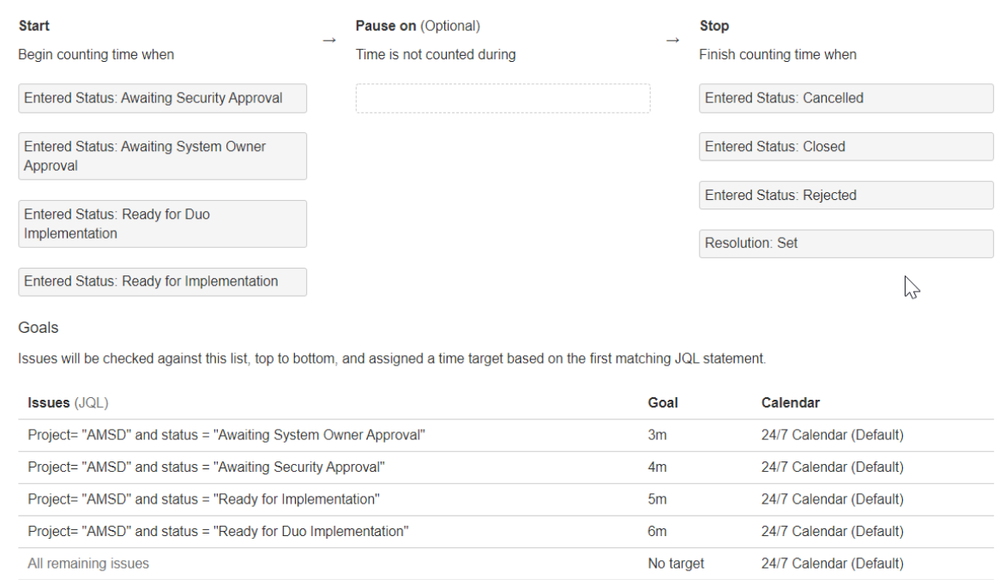
Task: Click arrow icon between Pause on and Stop
Action: pyautogui.click(x=673, y=40)
